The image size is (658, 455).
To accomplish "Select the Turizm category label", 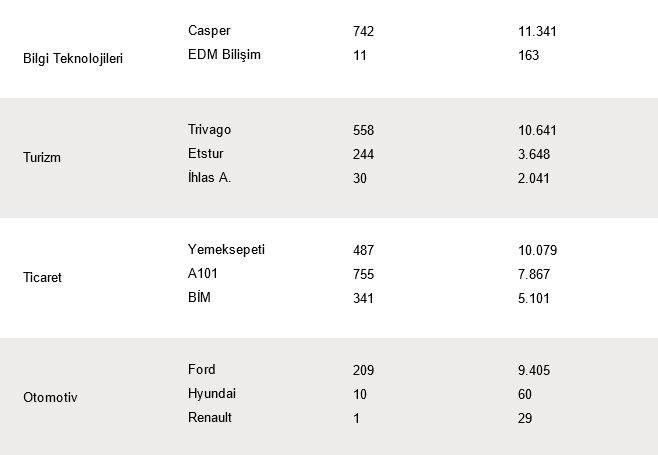I will pyautogui.click(x=42, y=157).
